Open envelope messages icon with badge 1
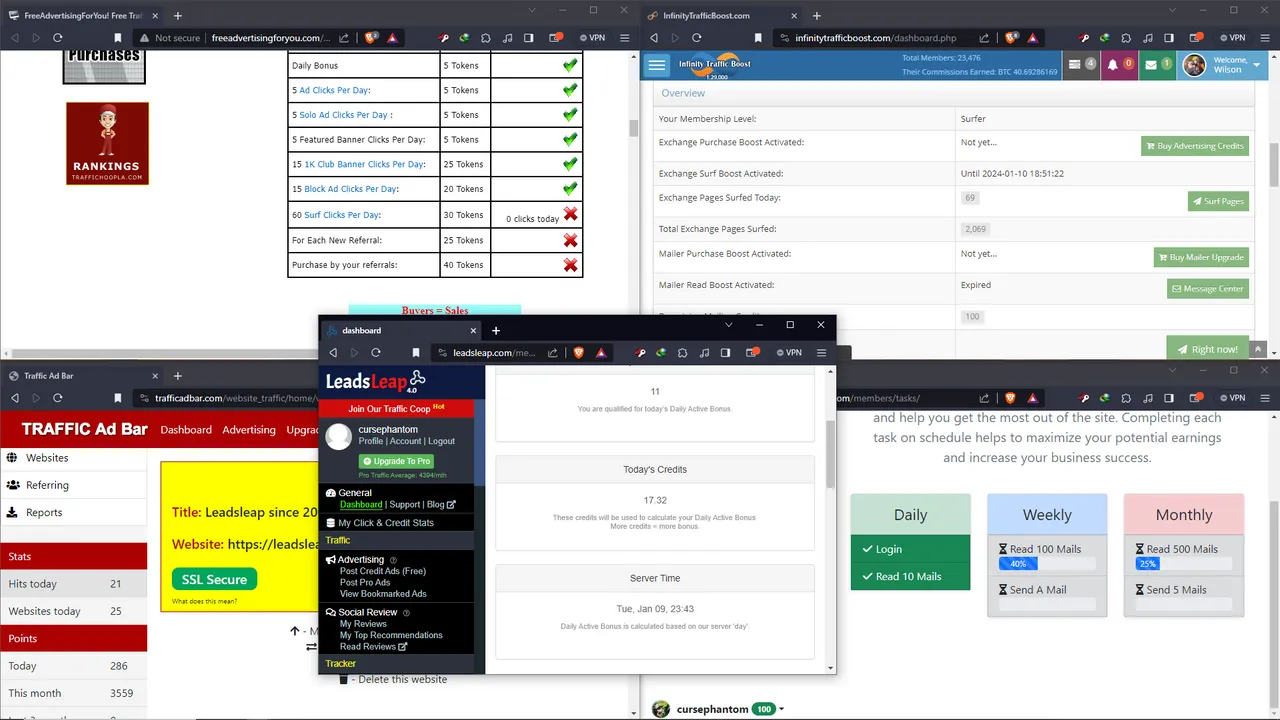Viewport: 1280px width, 720px height. click(1157, 65)
